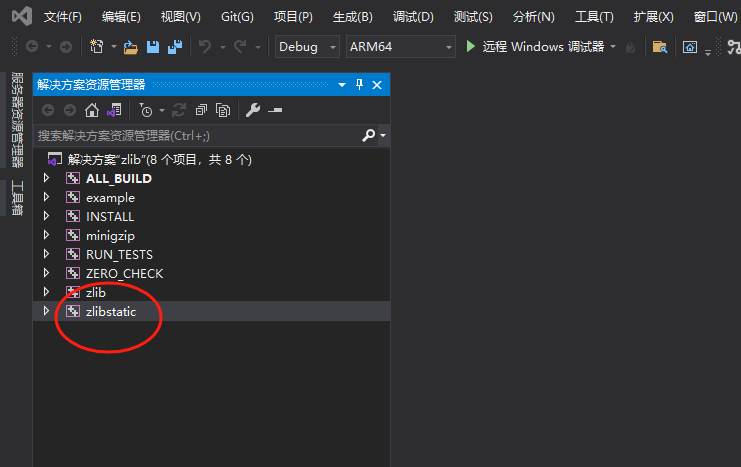Open the Debug configuration dropdown
Viewport: 741px width, 467px height.
point(307,47)
